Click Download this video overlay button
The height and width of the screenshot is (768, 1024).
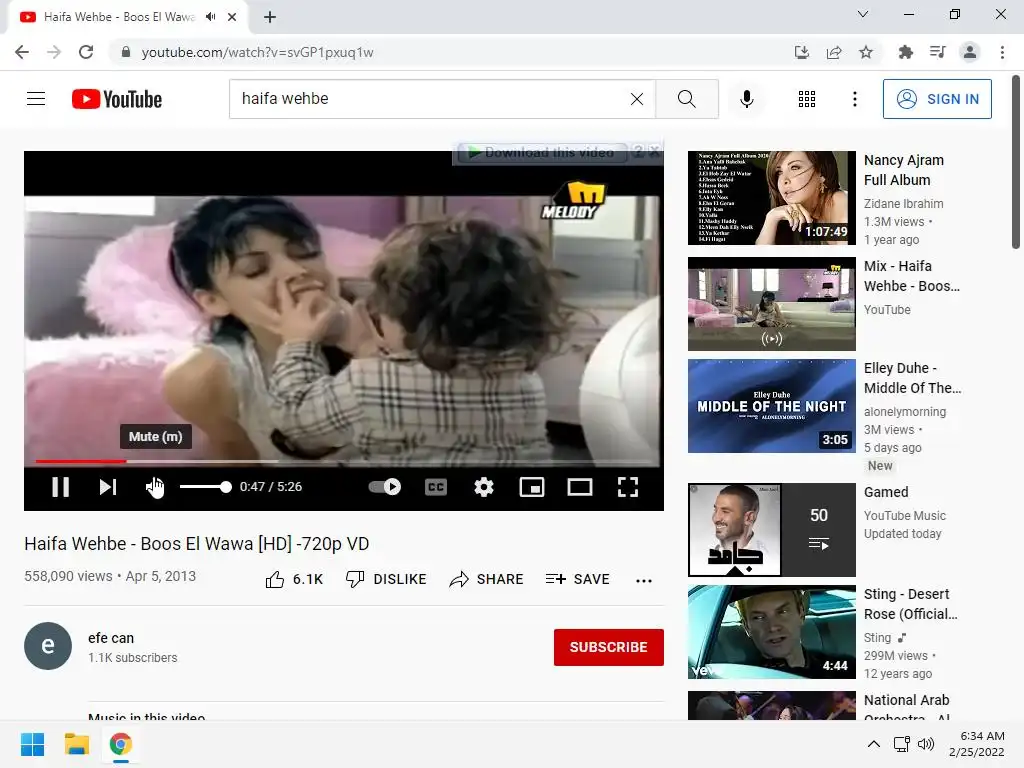click(x=541, y=152)
